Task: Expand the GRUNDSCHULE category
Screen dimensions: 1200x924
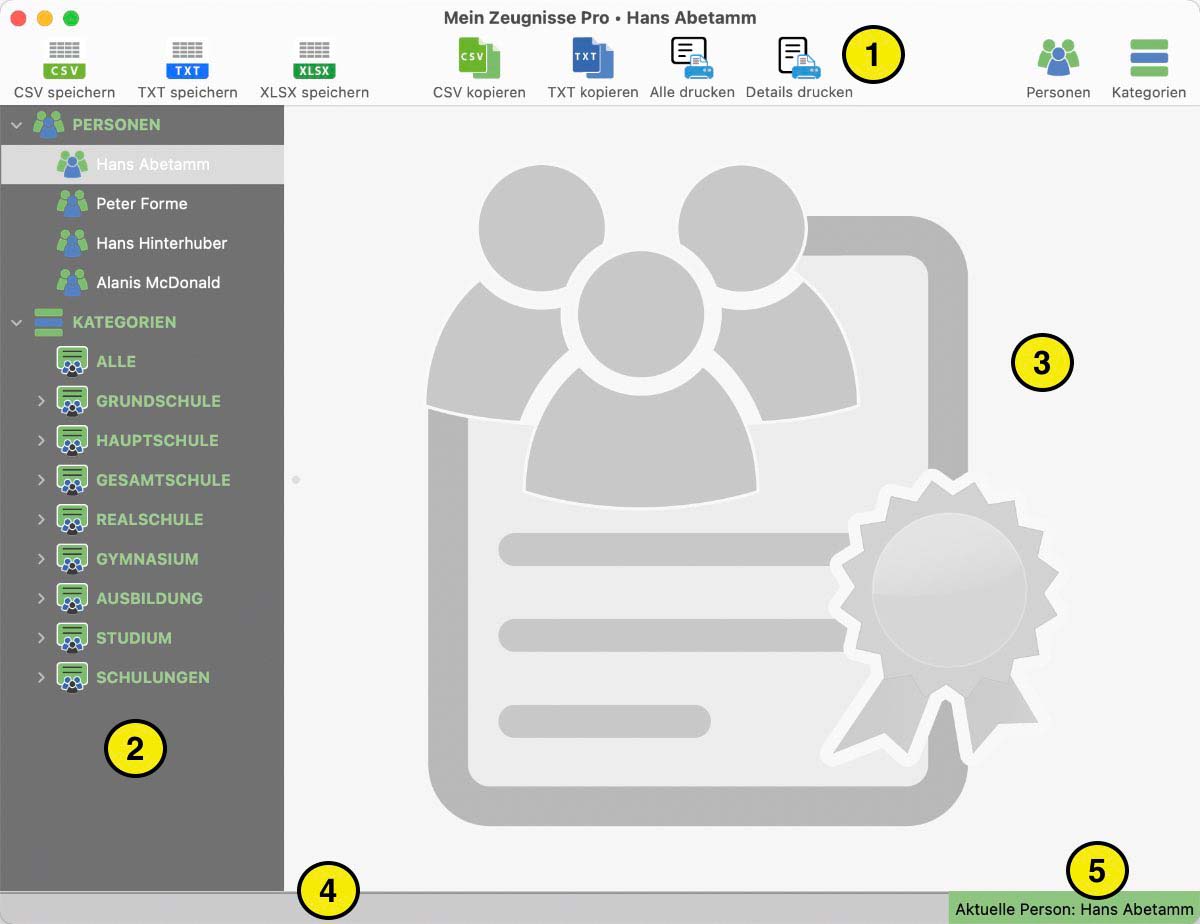Action: [41, 401]
